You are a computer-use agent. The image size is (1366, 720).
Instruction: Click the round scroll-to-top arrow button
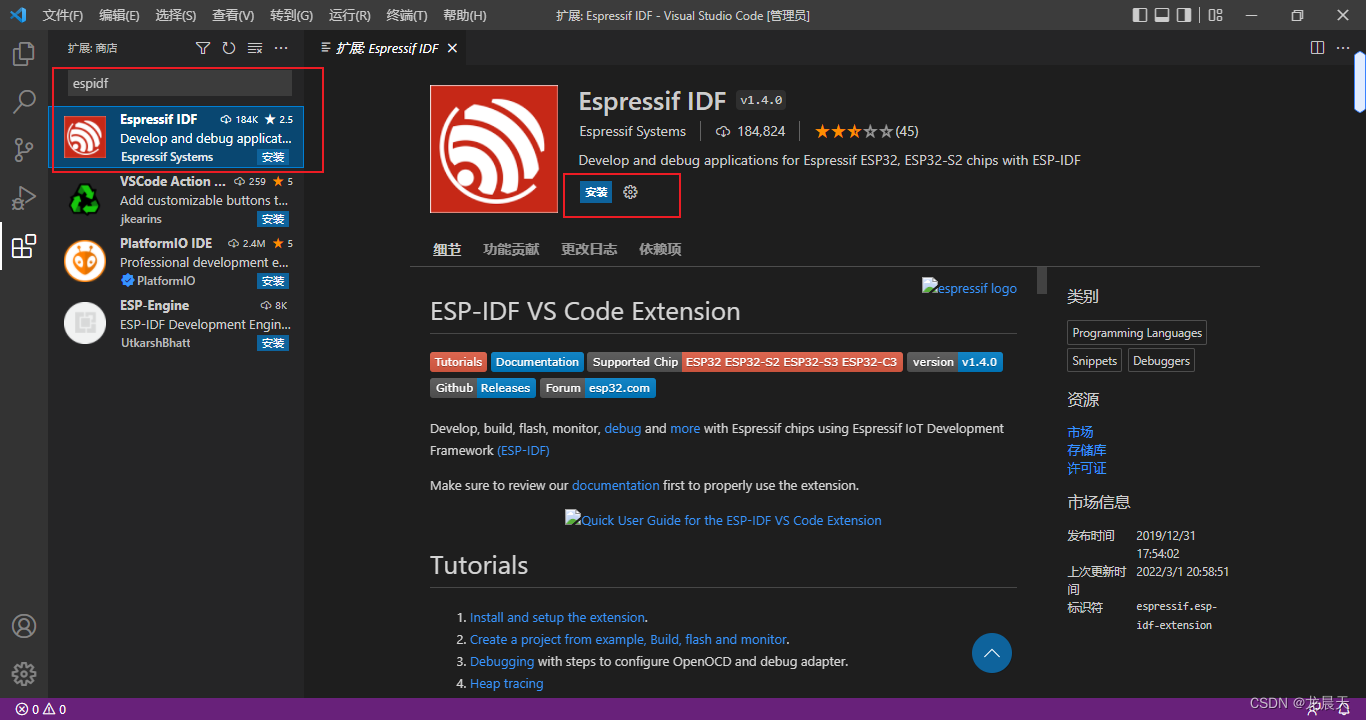point(992,653)
